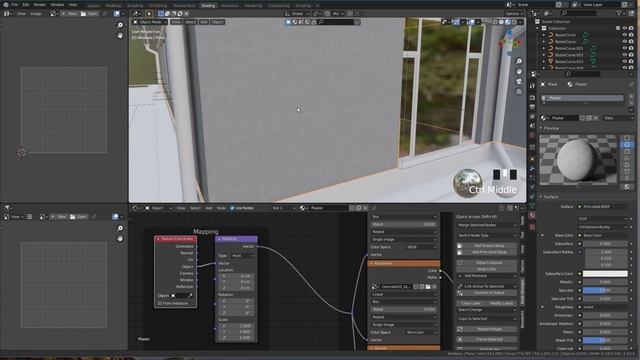The height and width of the screenshot is (360, 640).
Task: Open the node editor Add menu
Action: point(209,208)
